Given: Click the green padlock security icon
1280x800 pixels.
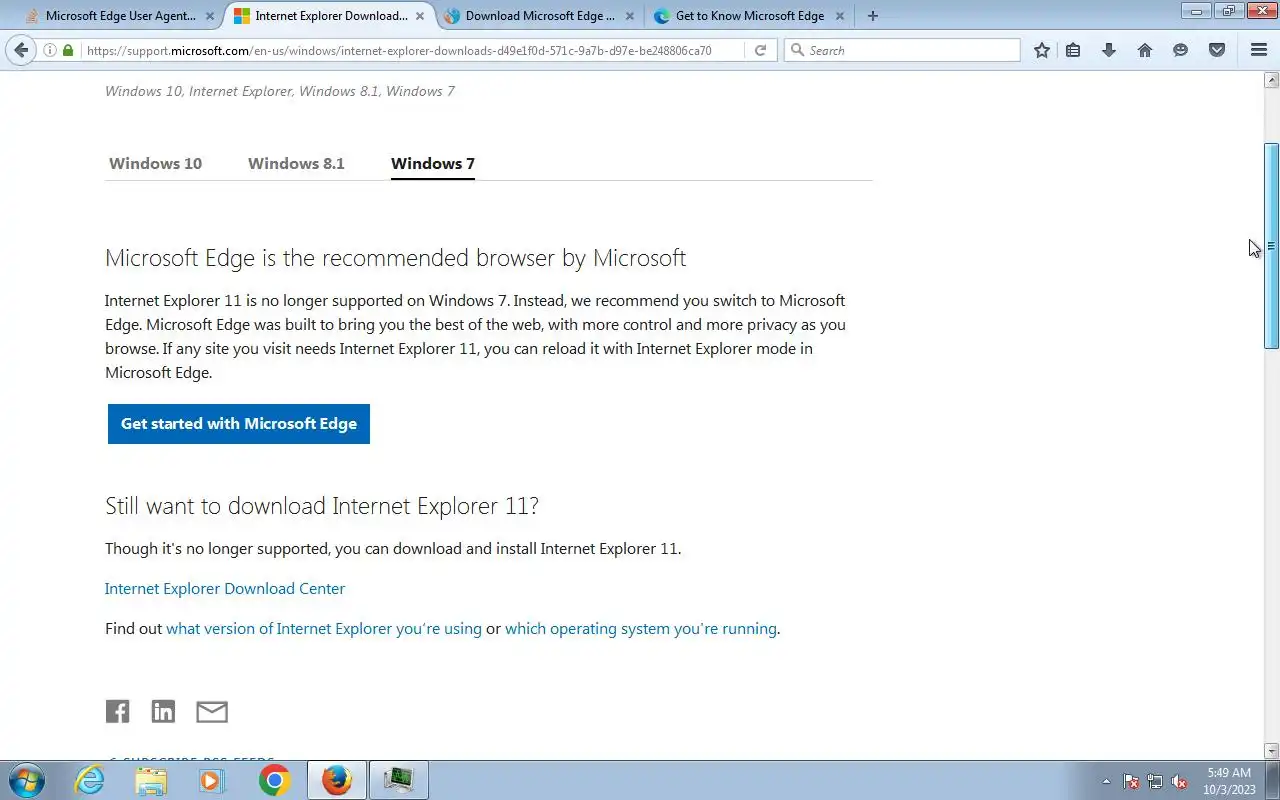Looking at the screenshot, I should pyautogui.click(x=68, y=50).
